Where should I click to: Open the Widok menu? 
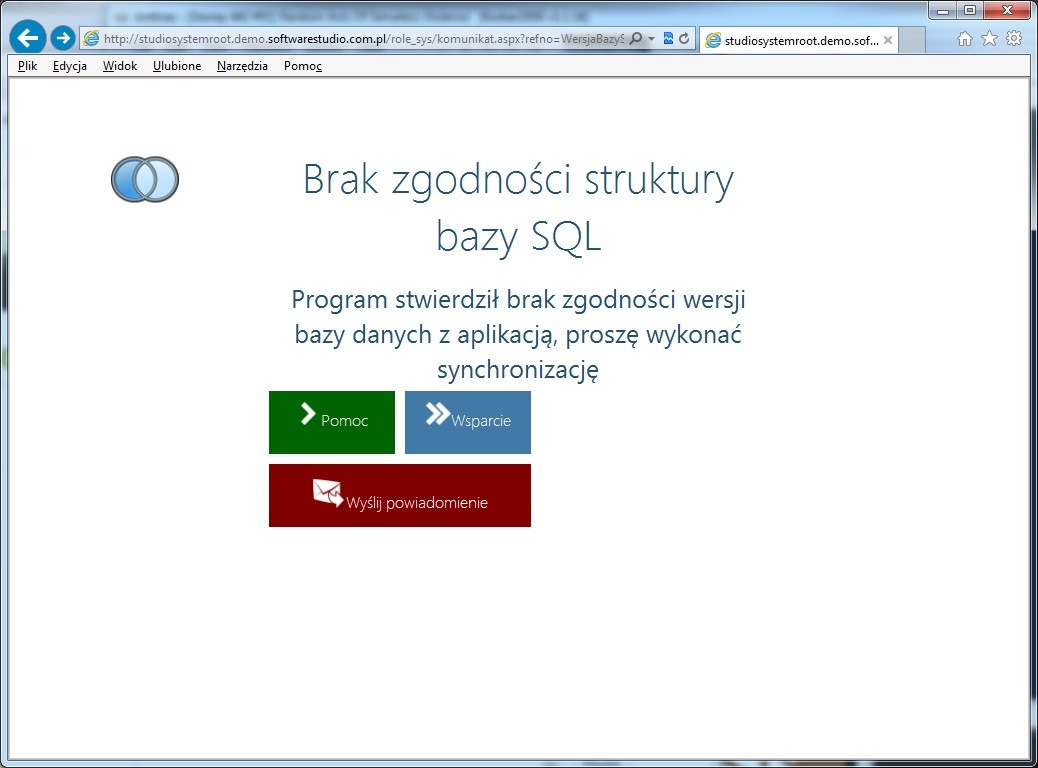point(120,66)
